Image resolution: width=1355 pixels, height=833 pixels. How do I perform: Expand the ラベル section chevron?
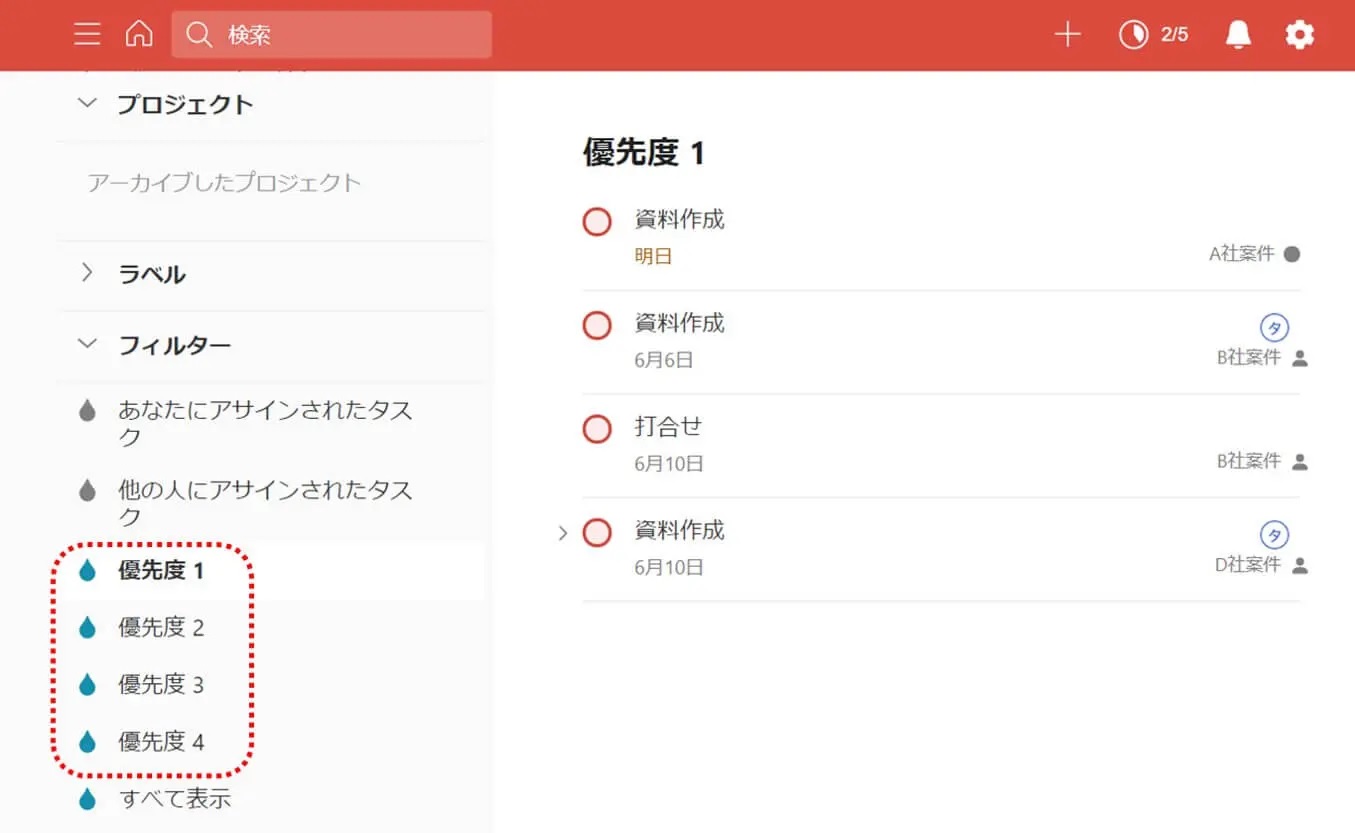click(x=87, y=272)
